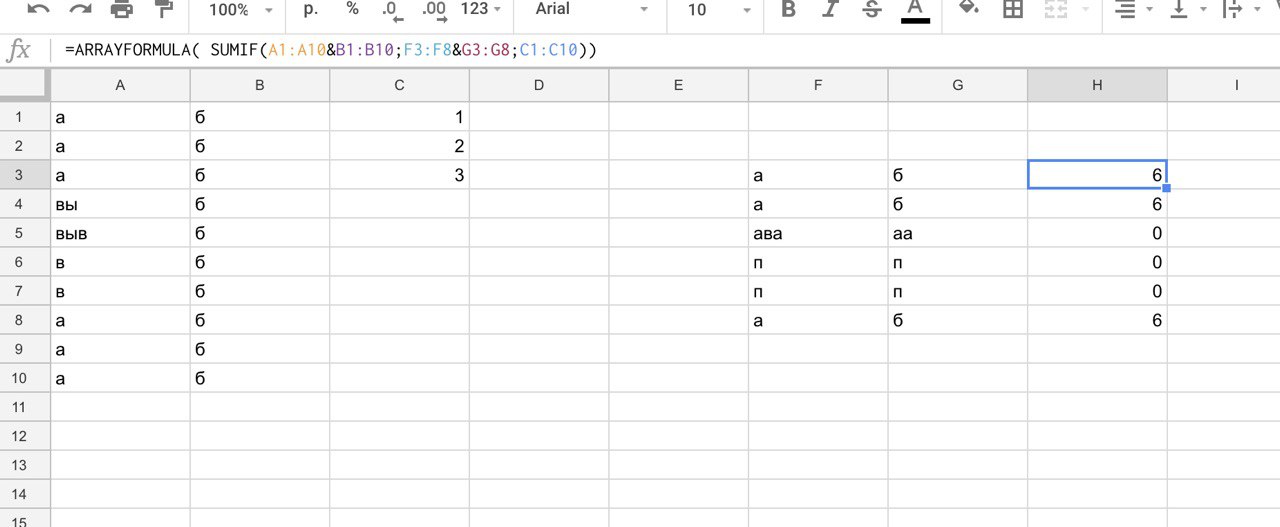Viewport: 1280px width, 527px height.
Task: Select cell A1 containing а
Action: click(120, 117)
